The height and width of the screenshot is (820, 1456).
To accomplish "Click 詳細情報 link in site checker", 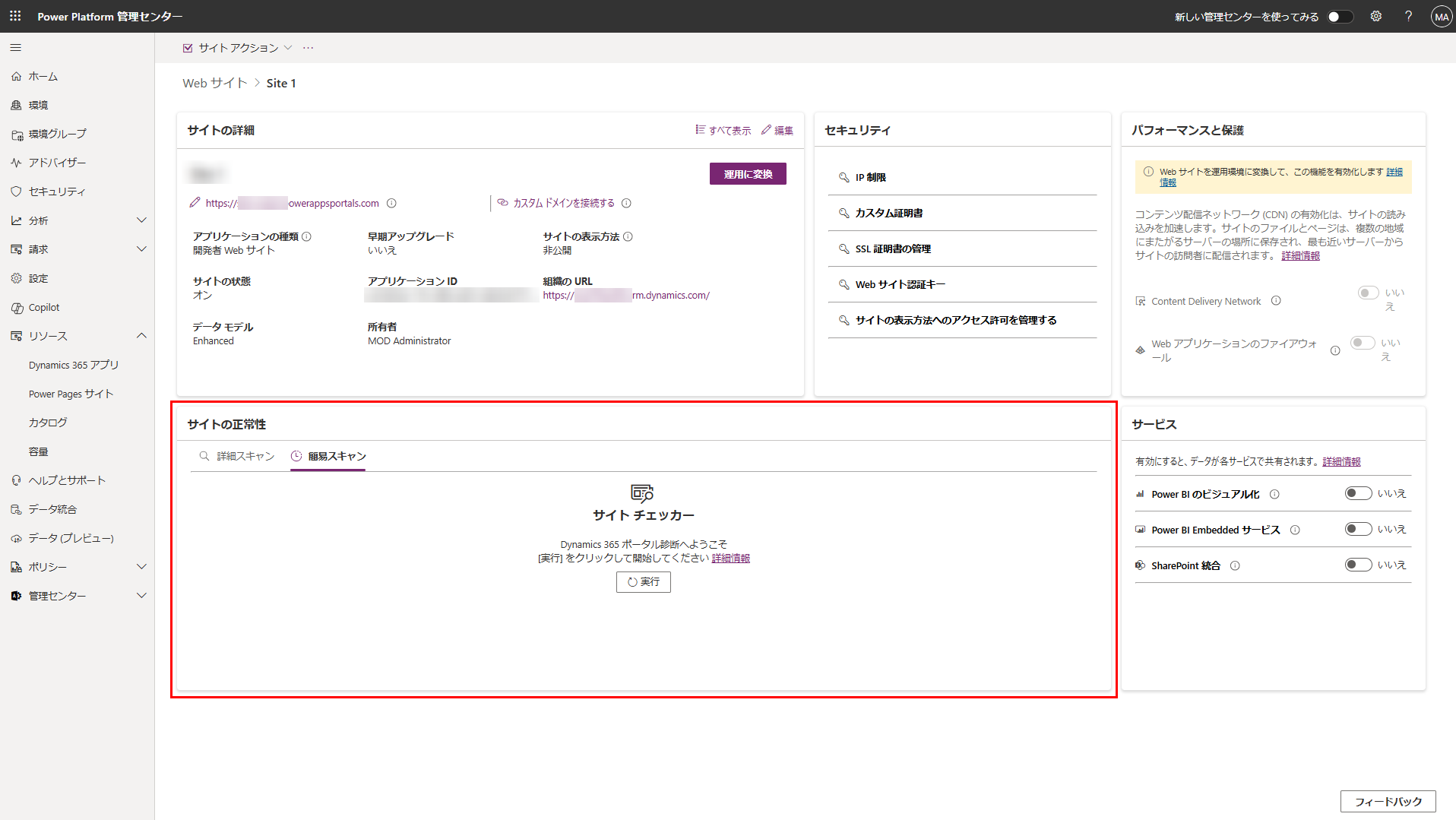I will click(731, 558).
